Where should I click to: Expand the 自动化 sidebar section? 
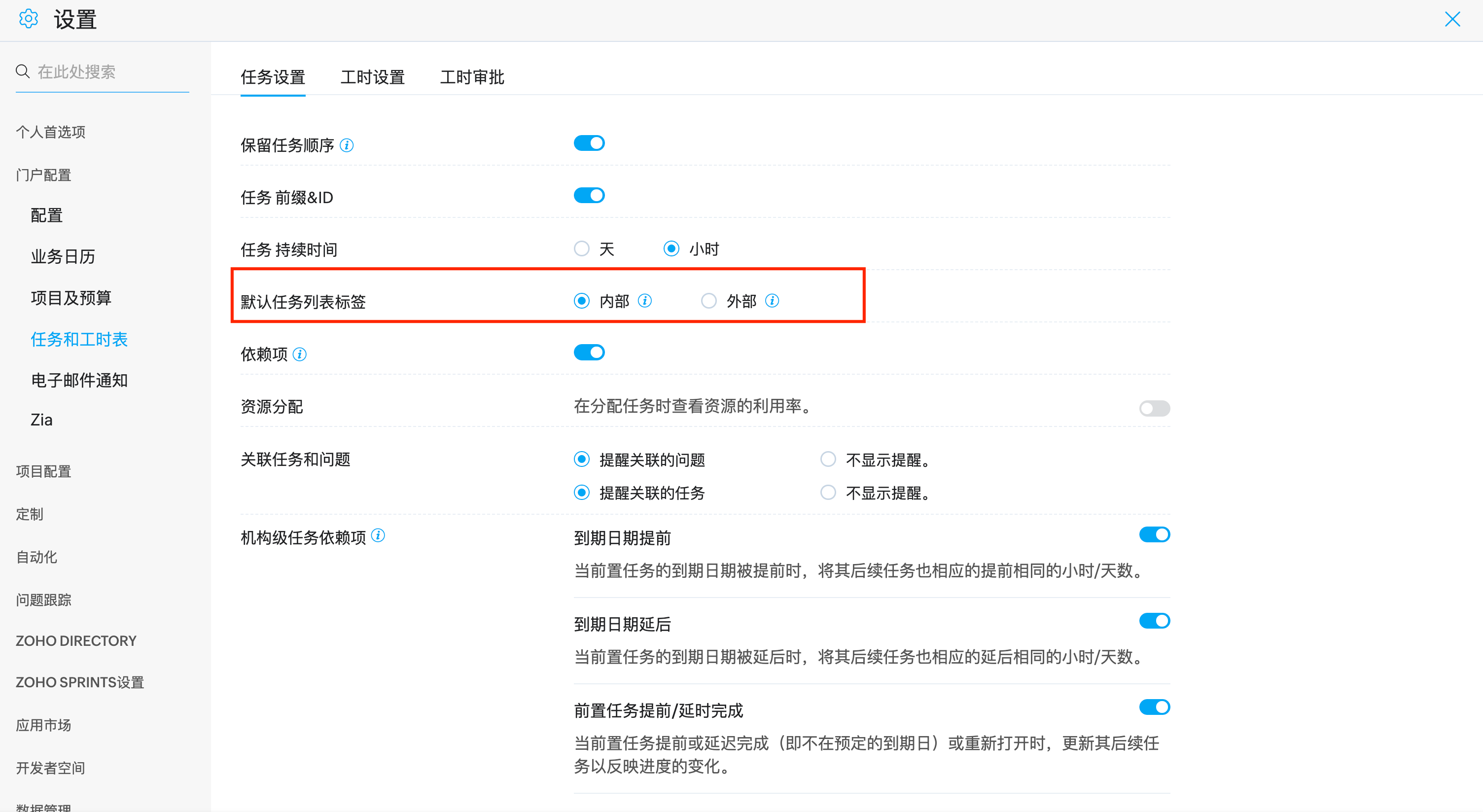[x=36, y=557]
